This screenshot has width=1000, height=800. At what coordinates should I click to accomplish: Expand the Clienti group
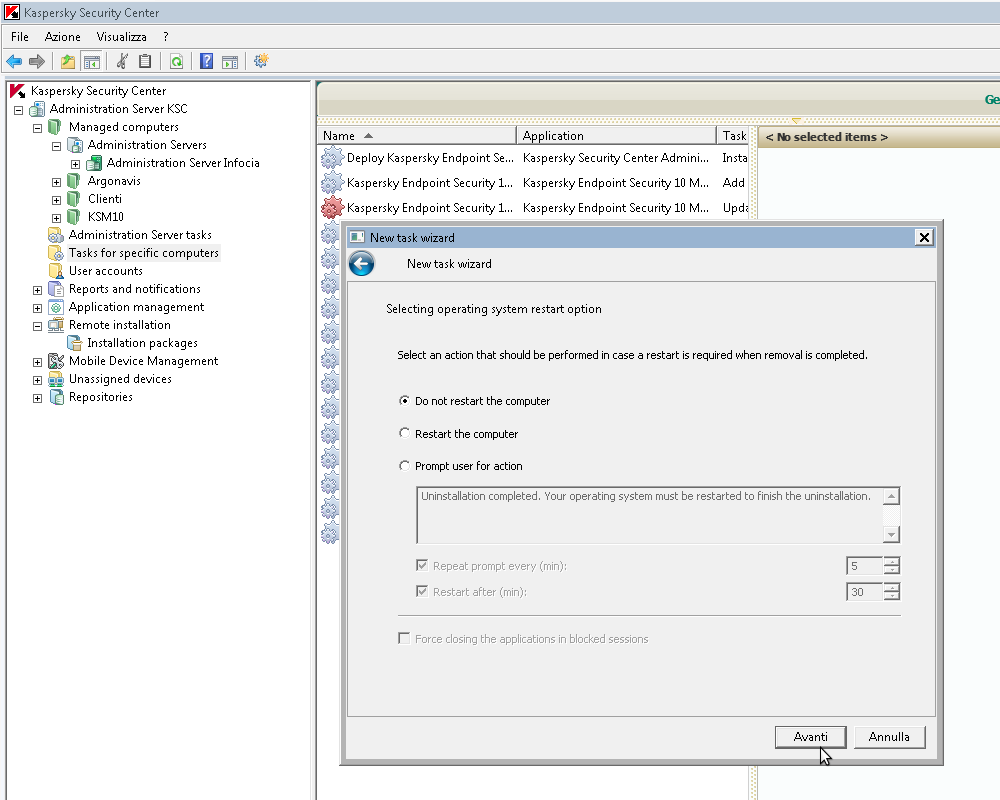(x=56, y=200)
